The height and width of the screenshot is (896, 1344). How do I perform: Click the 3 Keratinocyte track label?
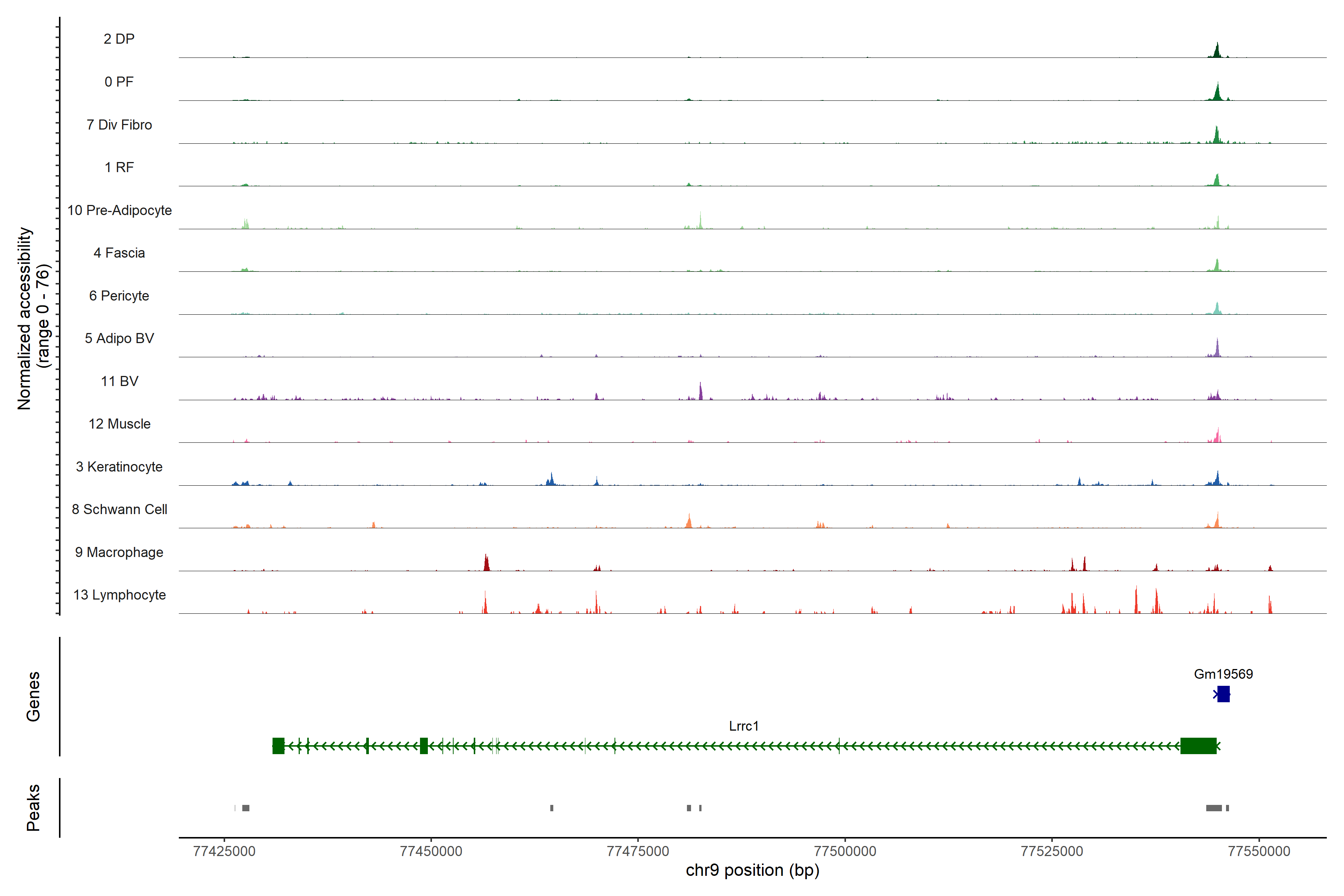pyautogui.click(x=119, y=467)
